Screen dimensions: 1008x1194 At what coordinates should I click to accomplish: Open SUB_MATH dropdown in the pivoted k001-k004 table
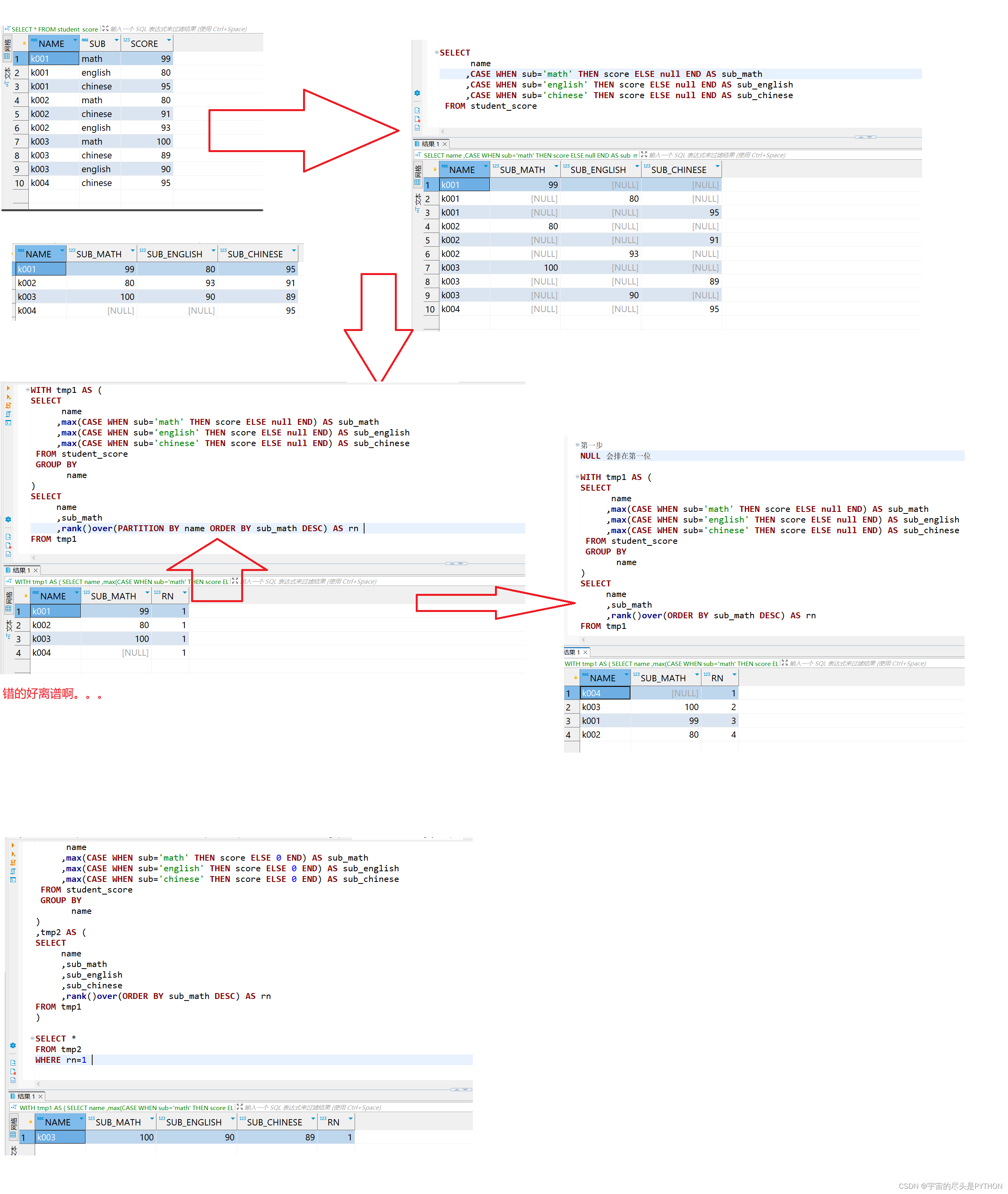pos(132,250)
